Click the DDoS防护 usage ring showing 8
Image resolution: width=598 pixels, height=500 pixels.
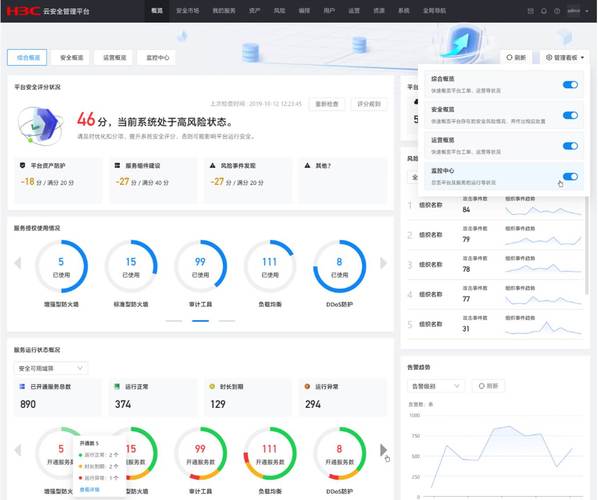tap(339, 266)
